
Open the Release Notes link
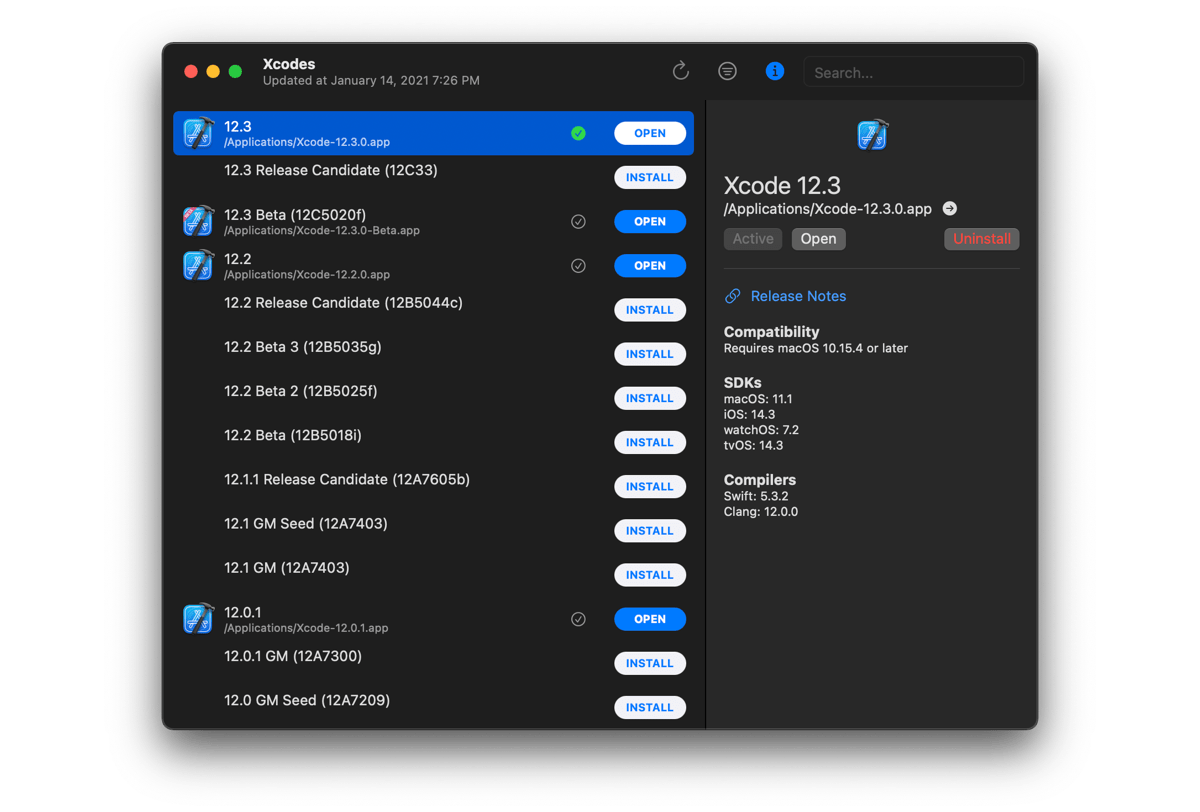(797, 296)
